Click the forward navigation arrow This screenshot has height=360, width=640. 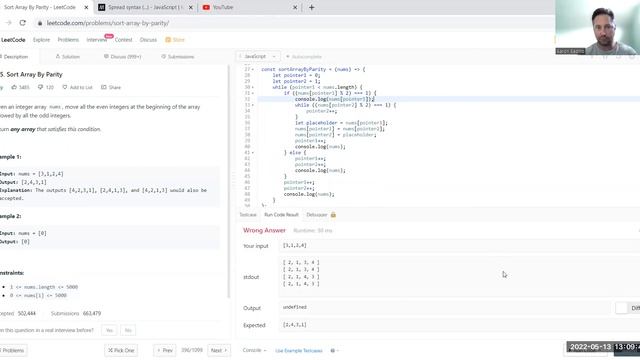[9, 23]
